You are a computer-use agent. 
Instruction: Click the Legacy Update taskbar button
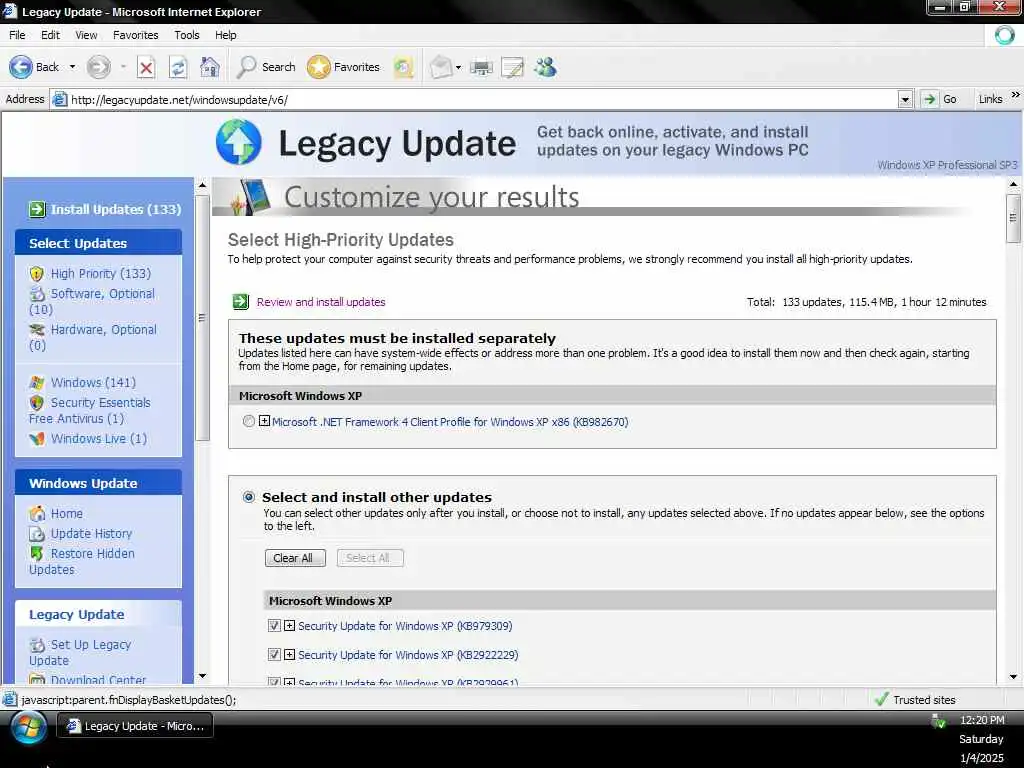135,726
